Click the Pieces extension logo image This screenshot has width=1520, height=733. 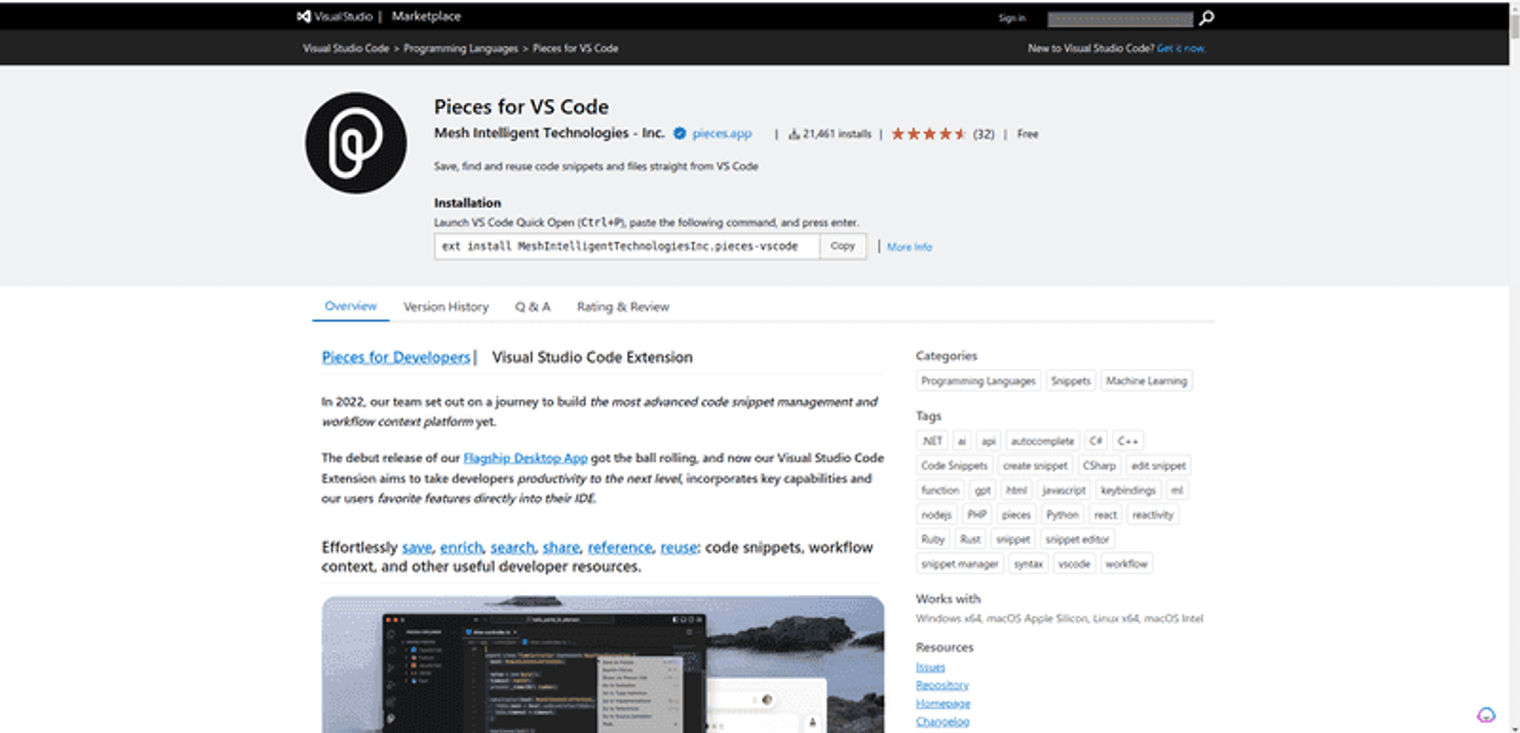356,143
